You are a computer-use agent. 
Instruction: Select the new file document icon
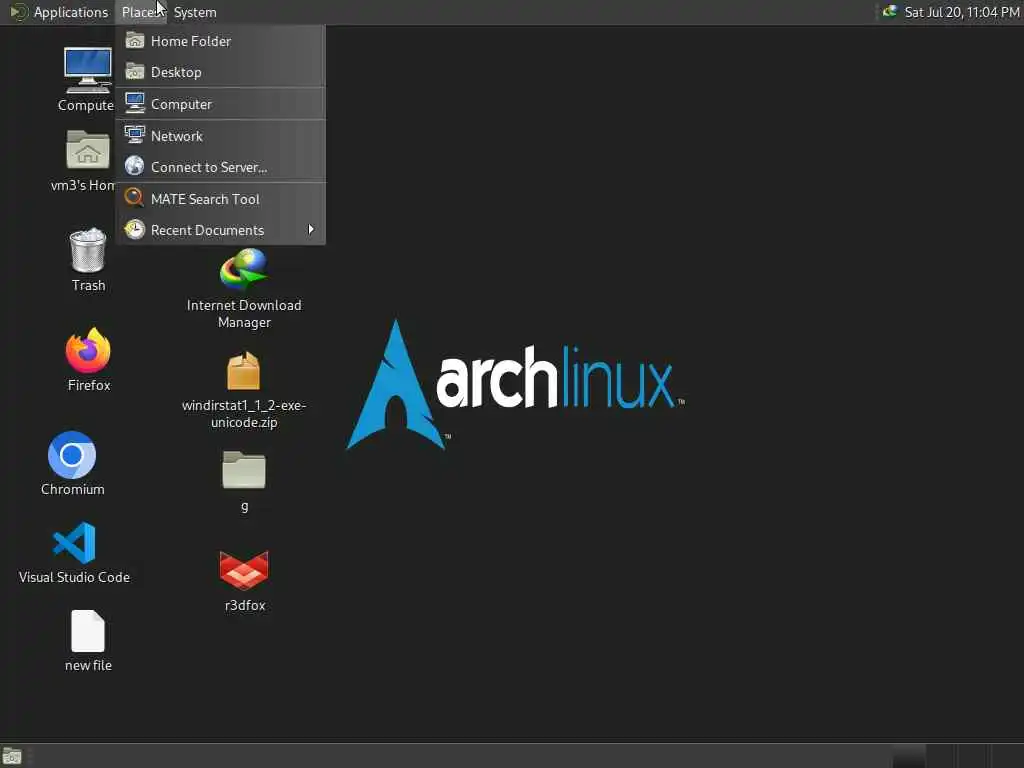[x=88, y=631]
